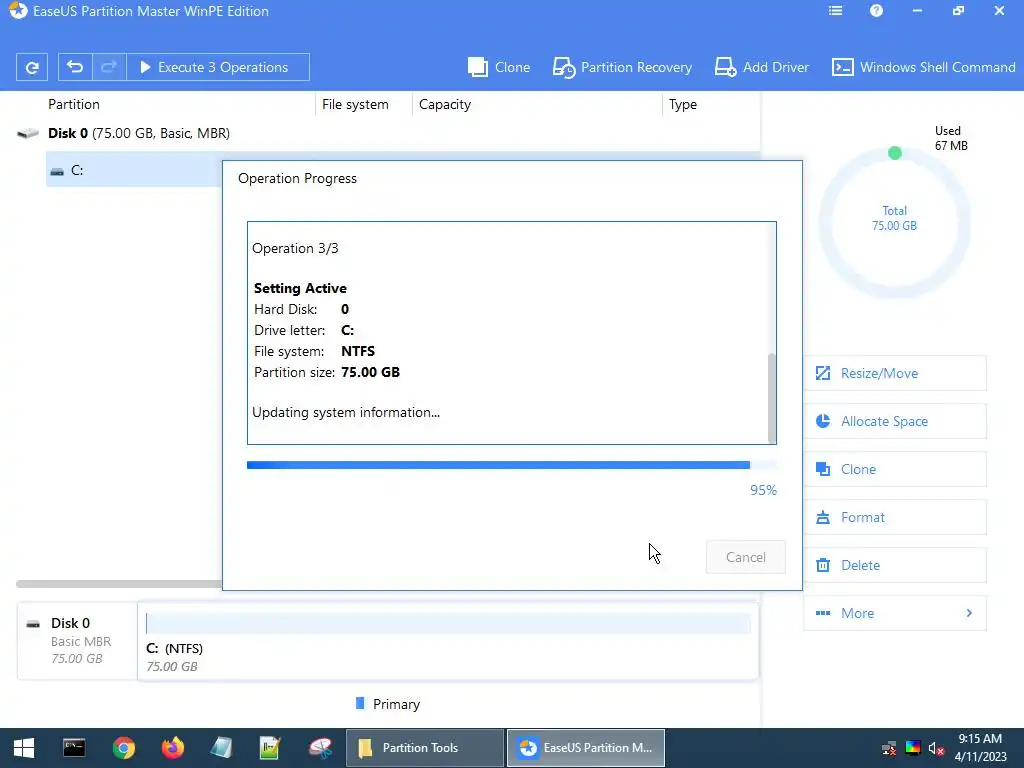Switch to Partition Tools taskbar window
Screen dimensions: 1024x768
click(424, 748)
